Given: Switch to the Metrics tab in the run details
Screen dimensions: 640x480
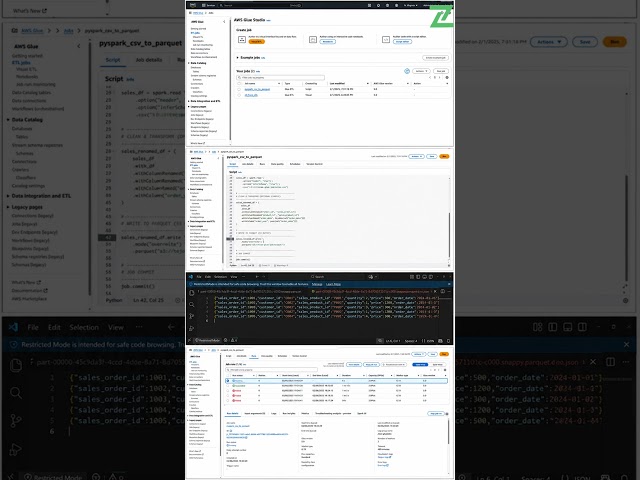Looking at the screenshot, I should coord(305,413).
